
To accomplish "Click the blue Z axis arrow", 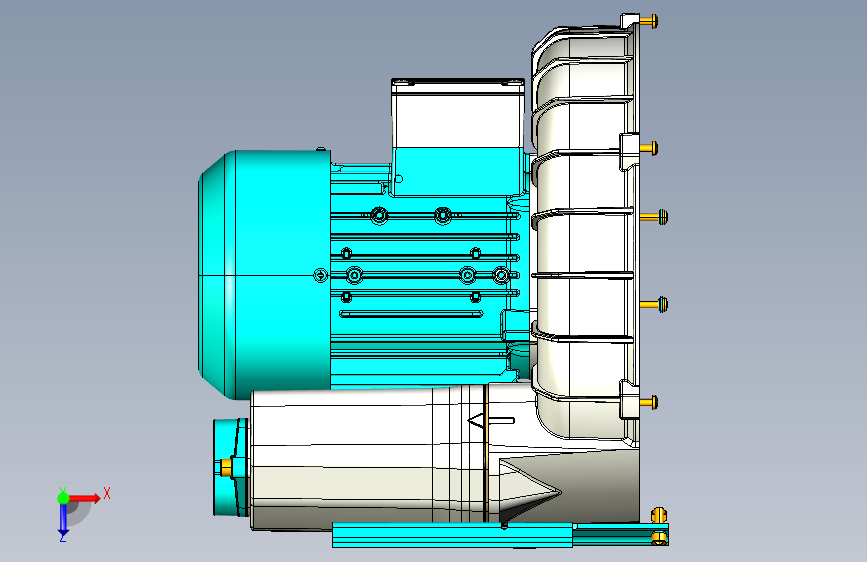I will pos(63,519).
